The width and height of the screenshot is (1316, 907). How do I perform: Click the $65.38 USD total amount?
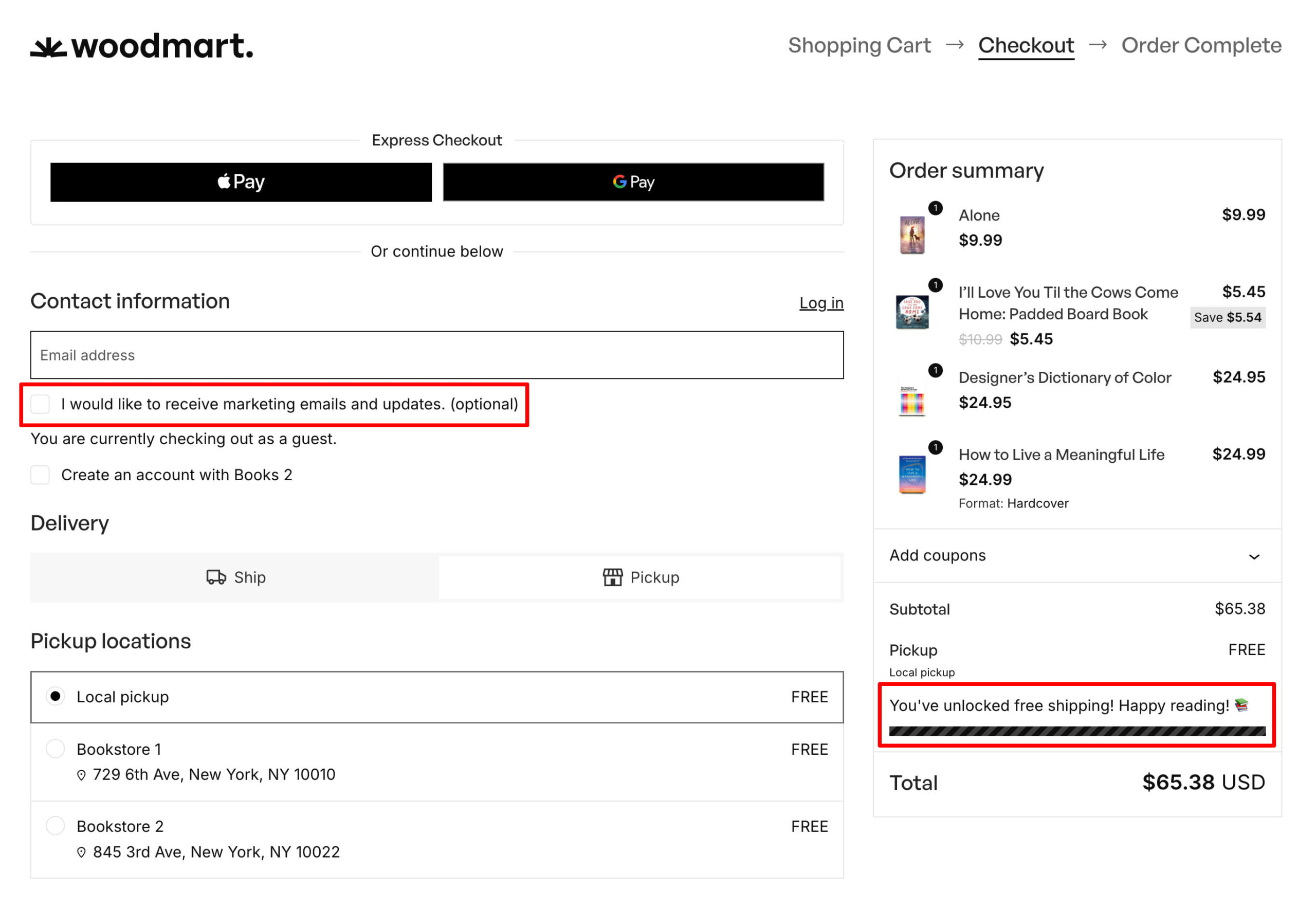point(1204,783)
